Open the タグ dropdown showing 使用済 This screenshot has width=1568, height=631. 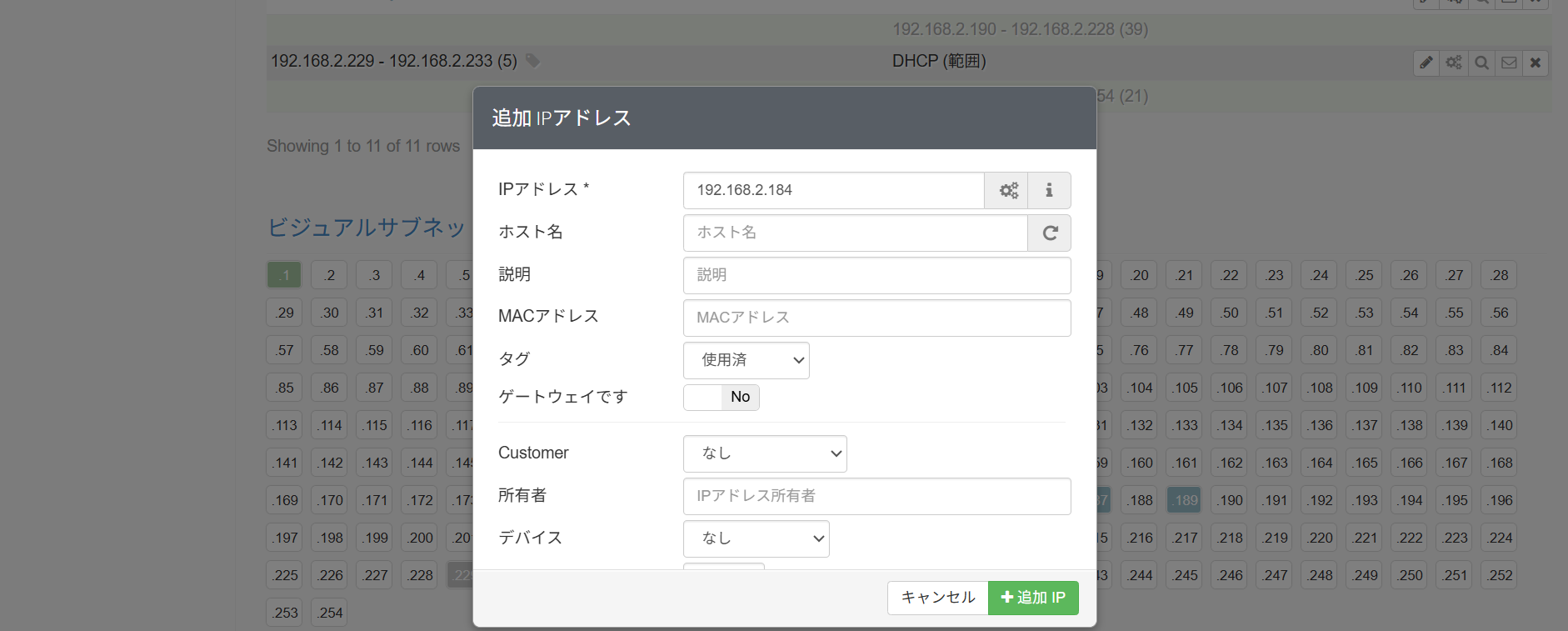click(747, 360)
